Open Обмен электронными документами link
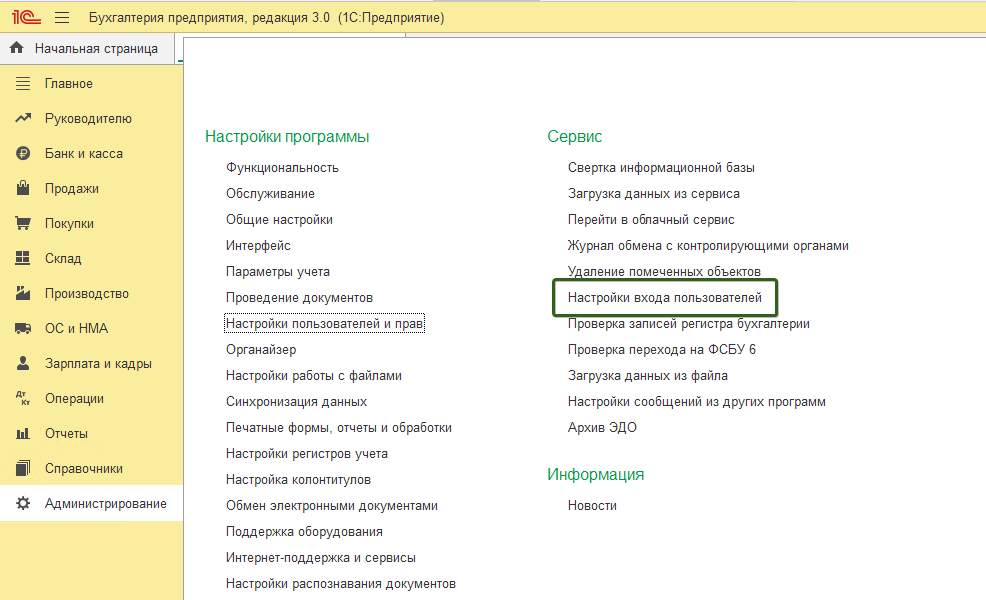 pyautogui.click(x=332, y=506)
